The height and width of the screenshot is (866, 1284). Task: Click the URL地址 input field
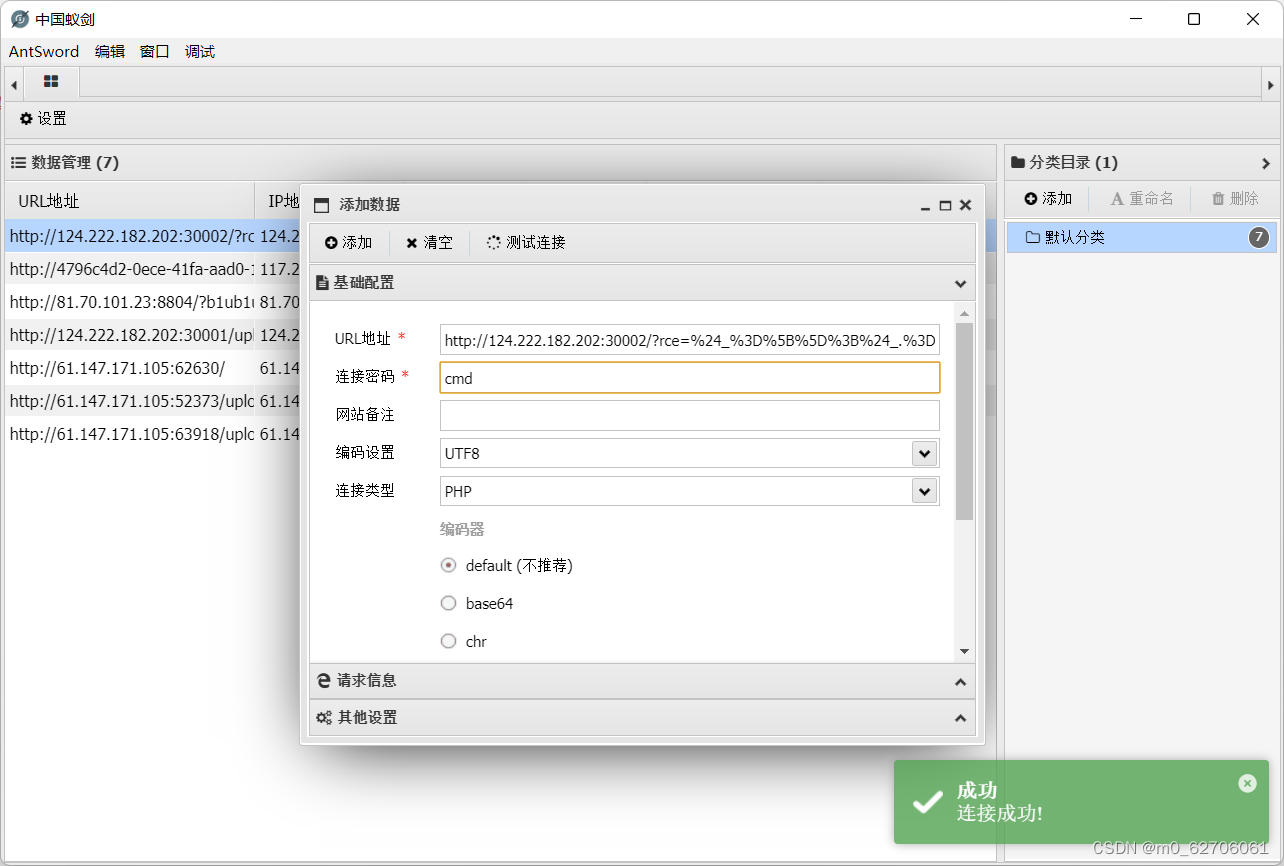[x=690, y=340]
